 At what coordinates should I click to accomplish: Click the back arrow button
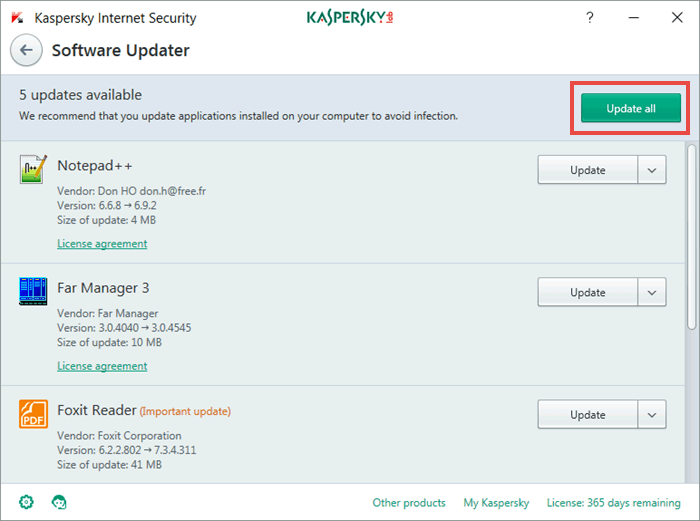(x=26, y=50)
